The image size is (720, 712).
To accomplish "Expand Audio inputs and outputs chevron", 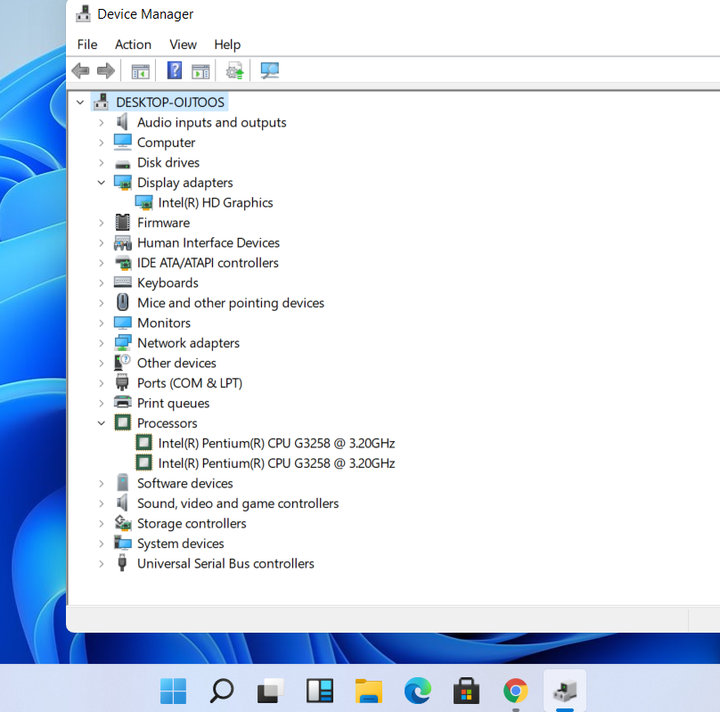I will point(101,123).
